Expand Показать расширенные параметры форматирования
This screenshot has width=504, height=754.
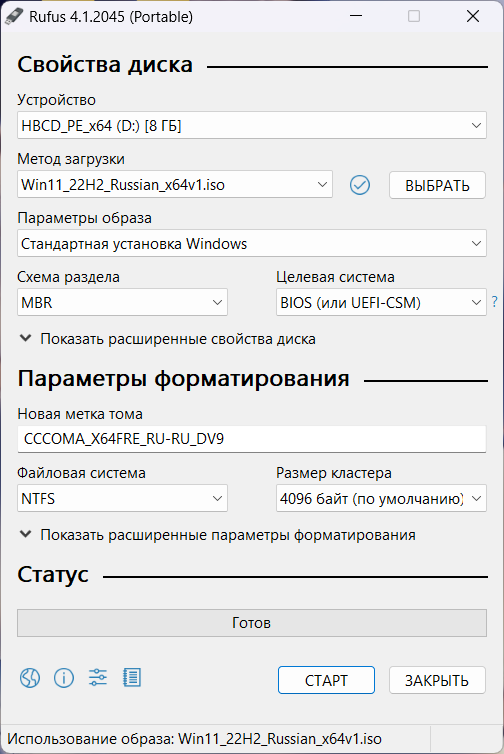point(217,535)
